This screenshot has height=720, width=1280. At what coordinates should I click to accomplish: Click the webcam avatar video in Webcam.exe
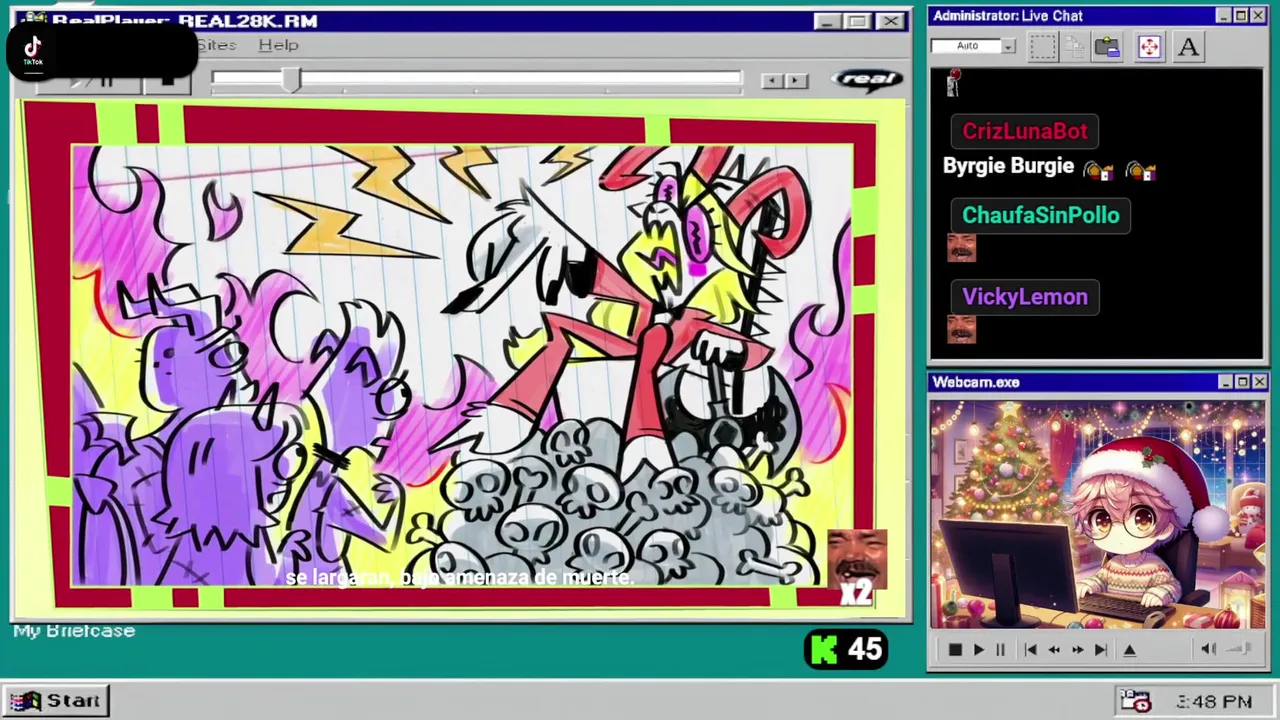pyautogui.click(x=1097, y=515)
